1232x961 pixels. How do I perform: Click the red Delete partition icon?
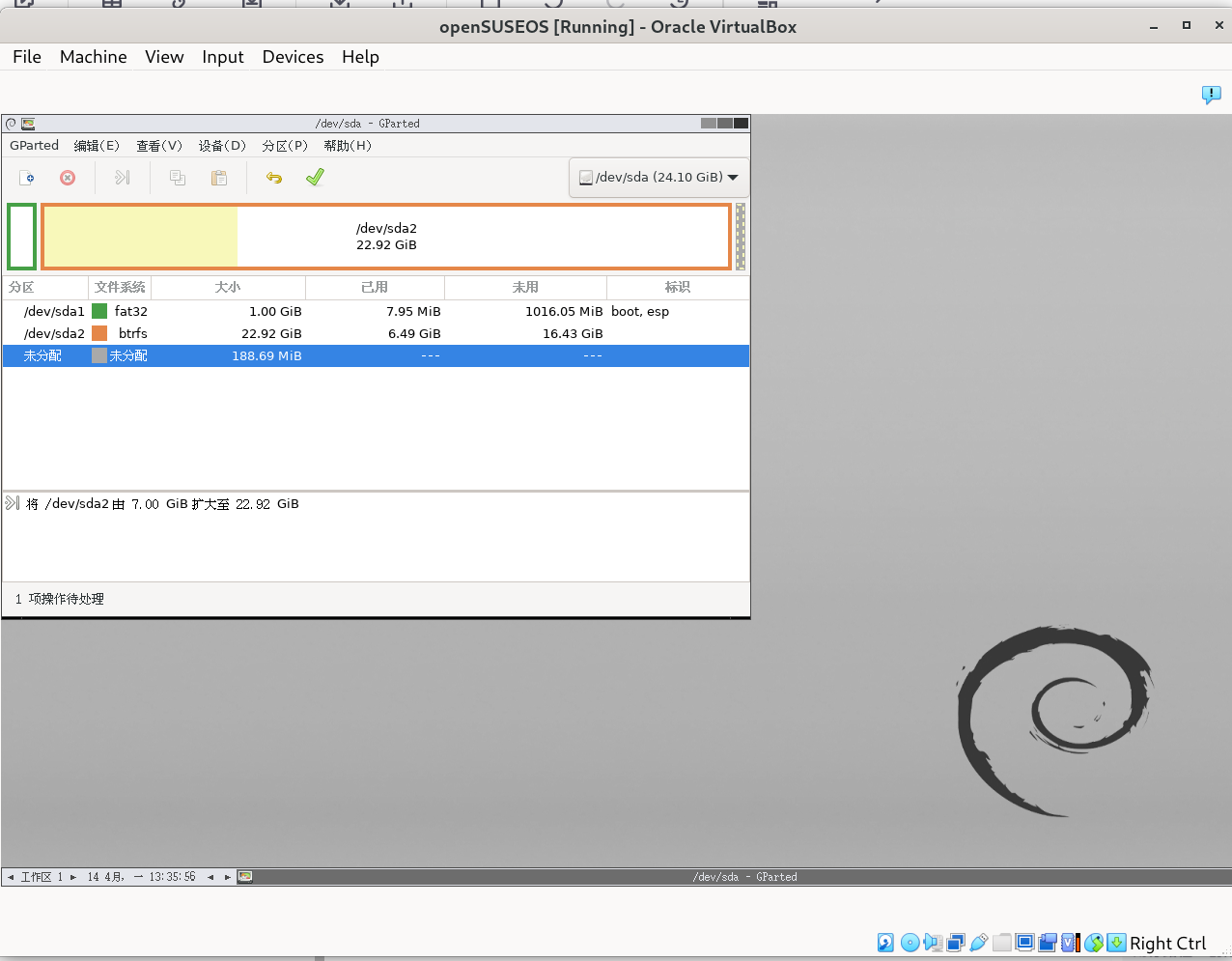tap(68, 178)
